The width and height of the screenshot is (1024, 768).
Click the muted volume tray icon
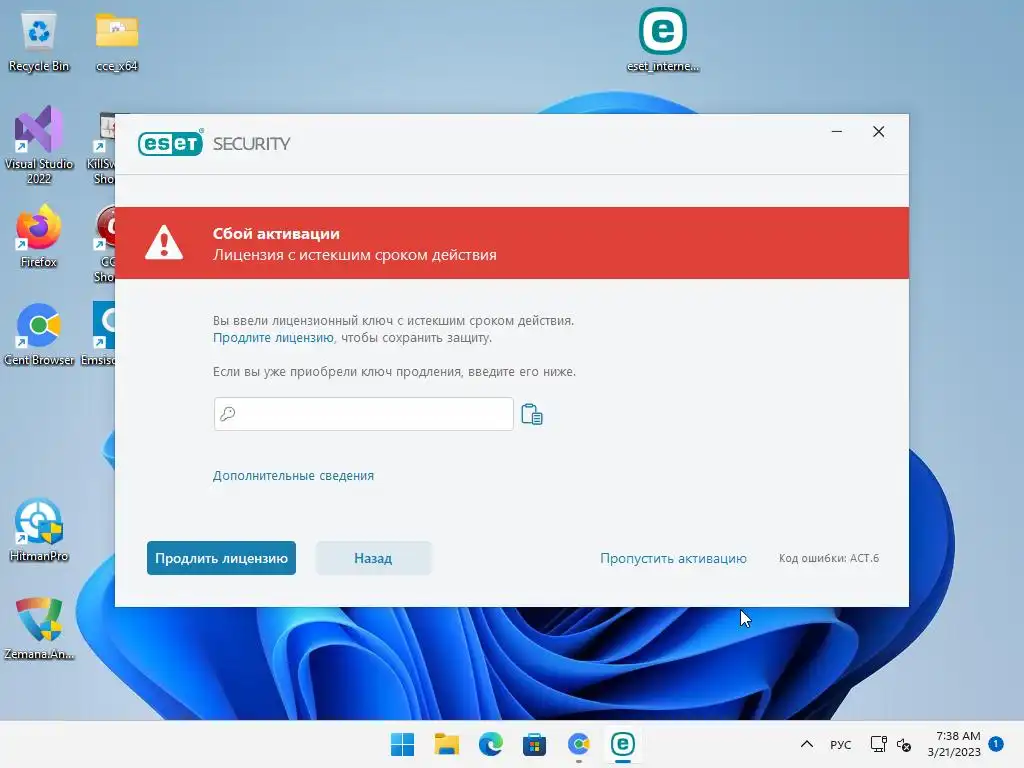tap(904, 744)
